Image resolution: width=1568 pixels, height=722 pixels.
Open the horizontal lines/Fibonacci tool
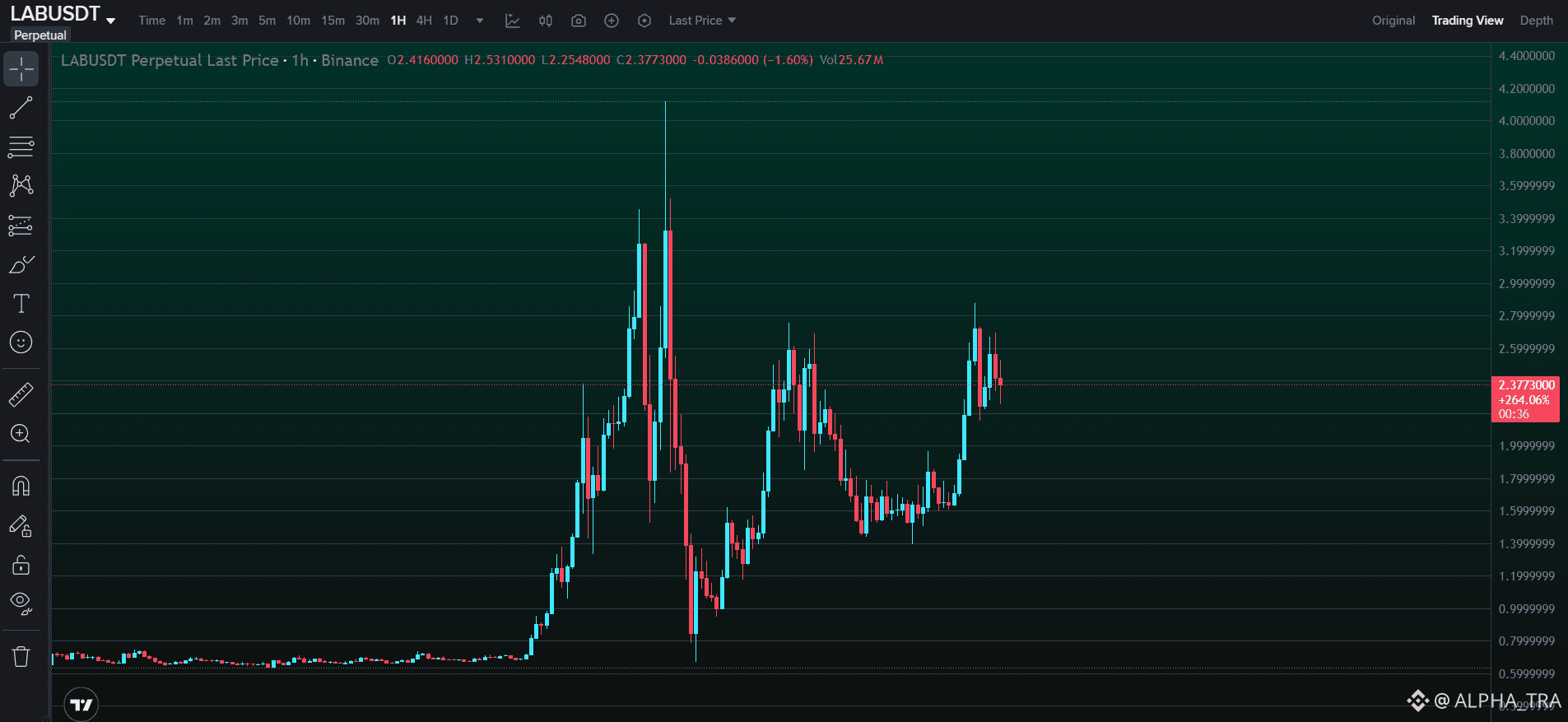21,147
